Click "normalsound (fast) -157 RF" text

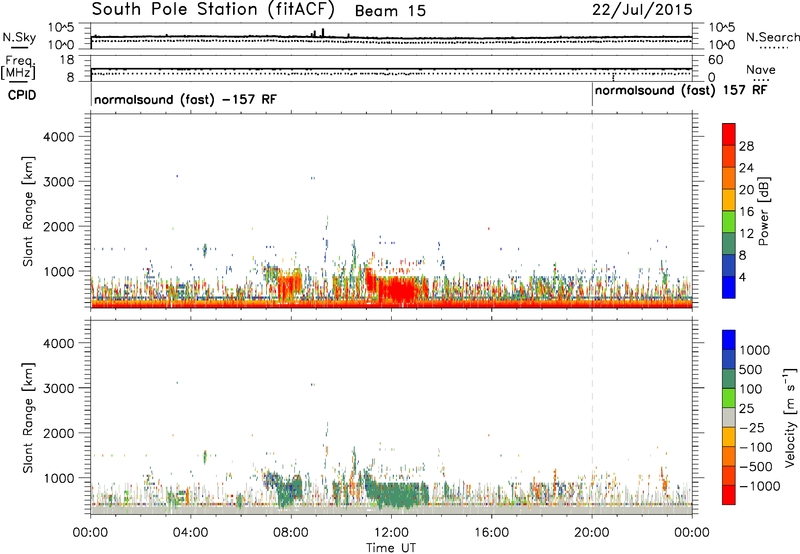point(185,99)
